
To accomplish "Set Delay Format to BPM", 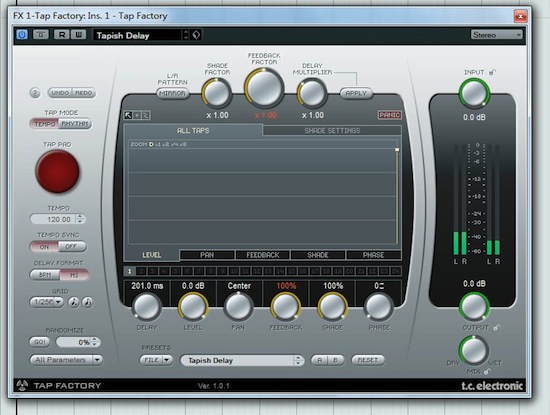I will click(45, 275).
